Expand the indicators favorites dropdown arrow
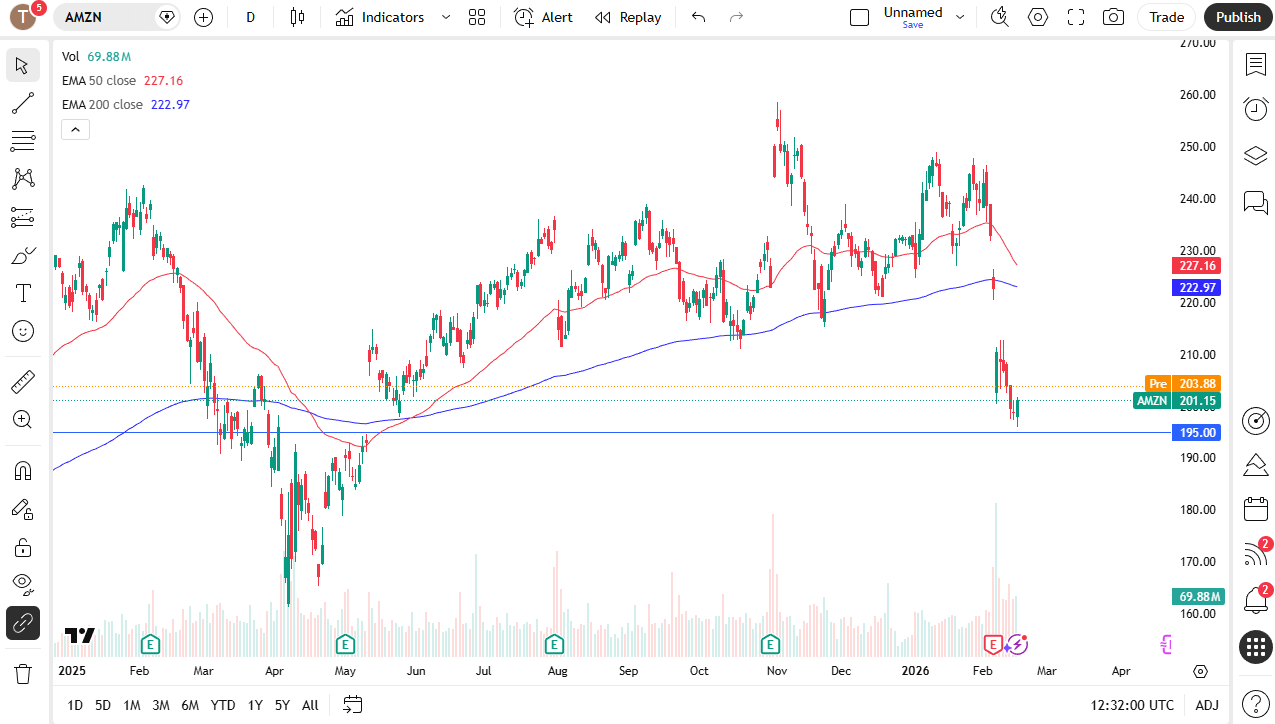The width and height of the screenshot is (1275, 724). coord(446,17)
